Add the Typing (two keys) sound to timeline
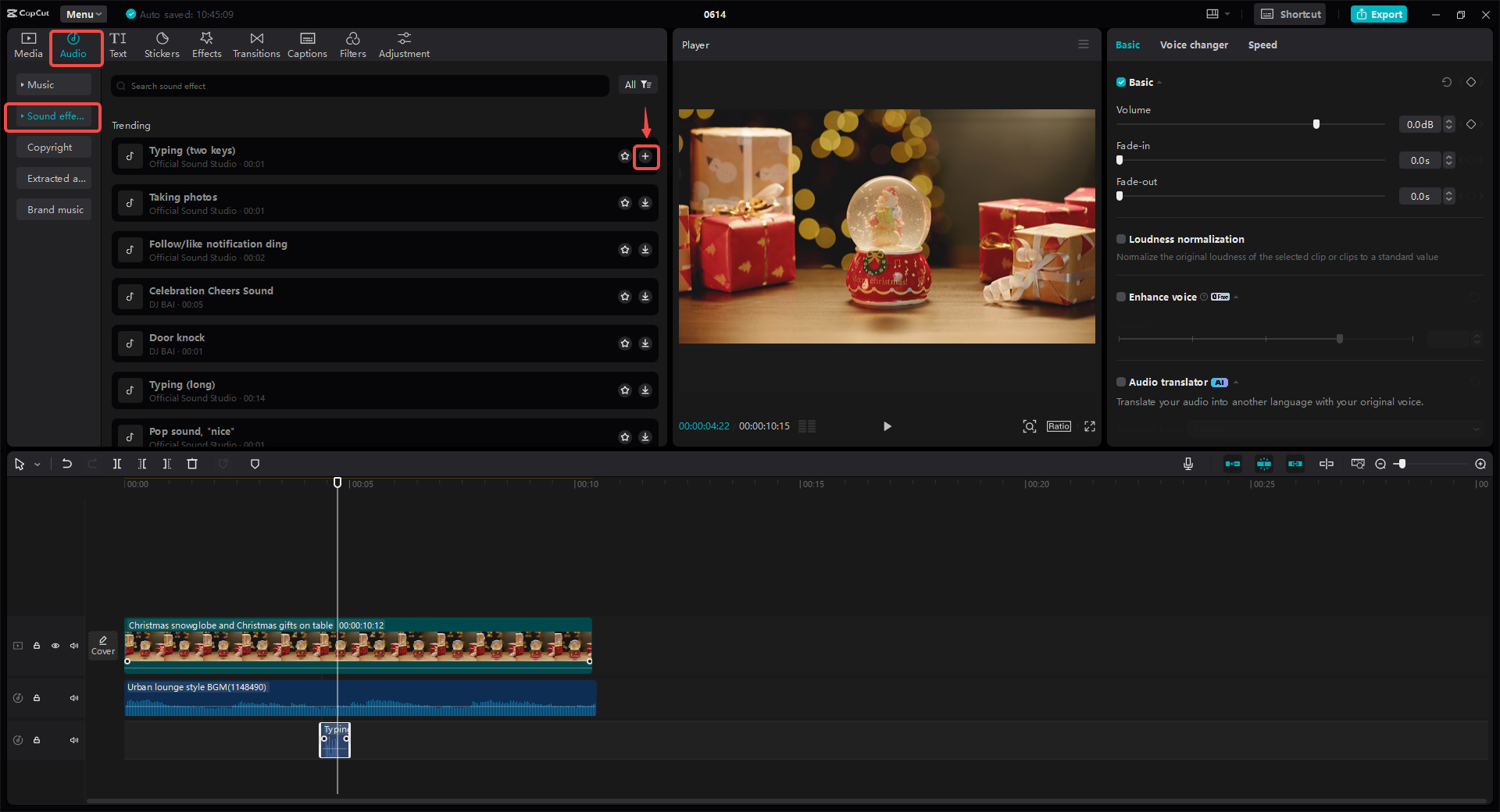This screenshot has height=812, width=1500. tap(646, 157)
